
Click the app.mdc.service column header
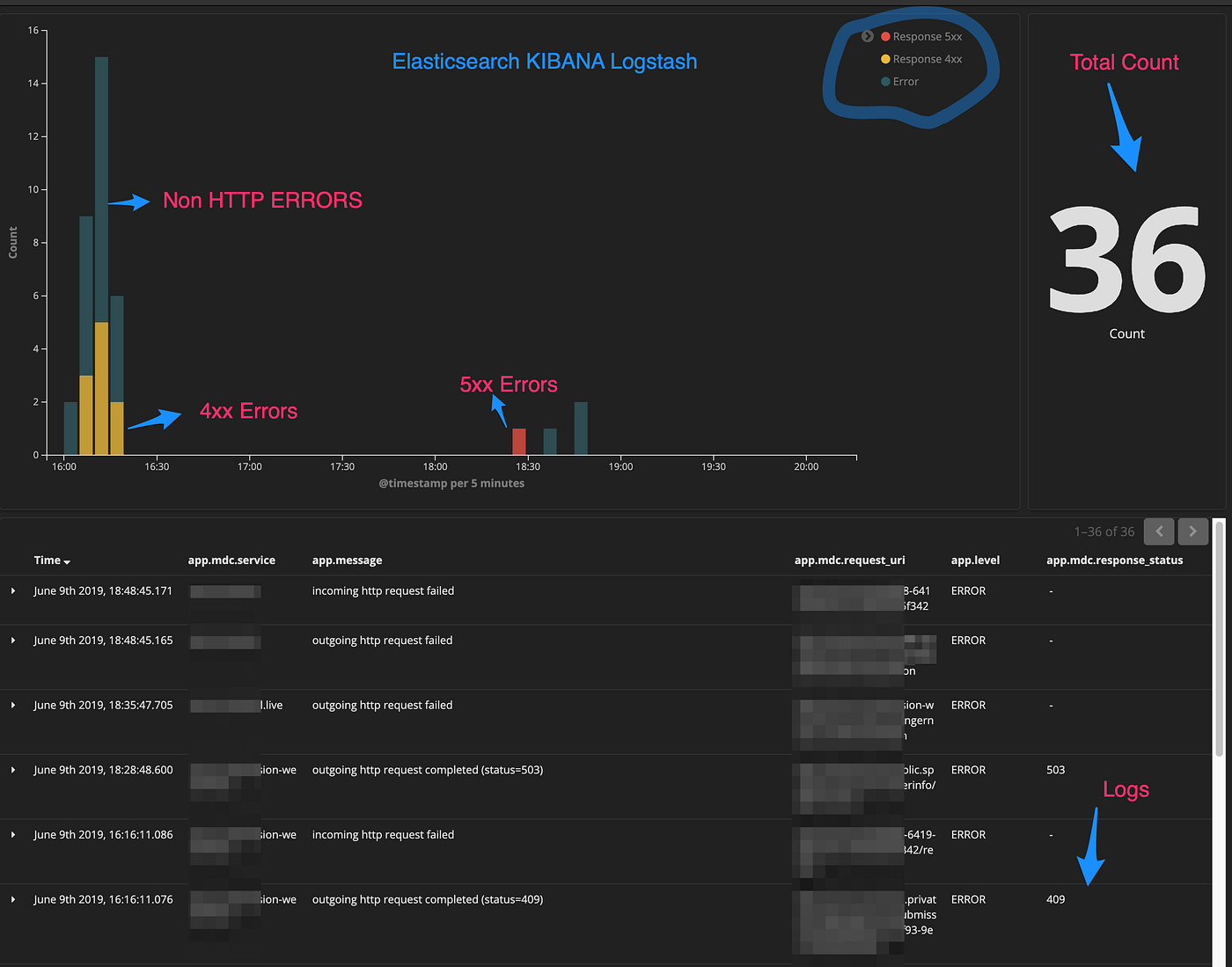[231, 560]
